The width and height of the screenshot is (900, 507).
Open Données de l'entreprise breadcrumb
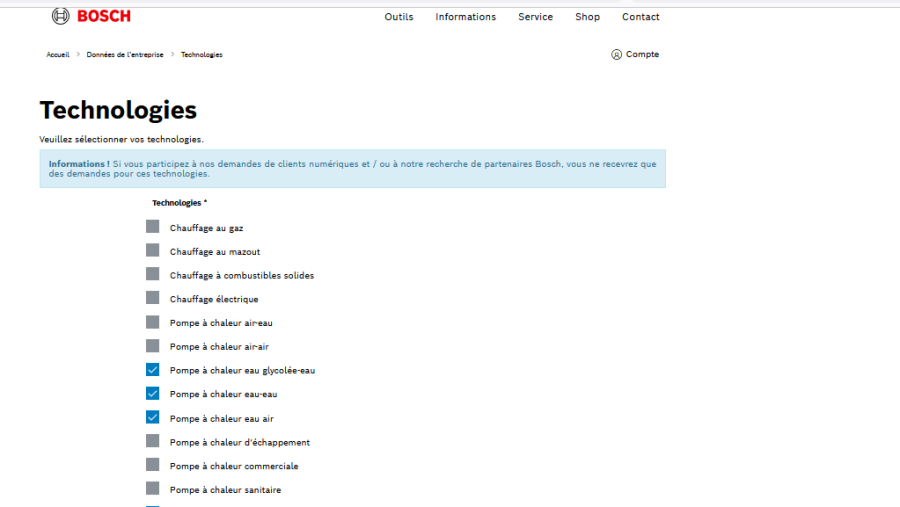click(x=125, y=55)
